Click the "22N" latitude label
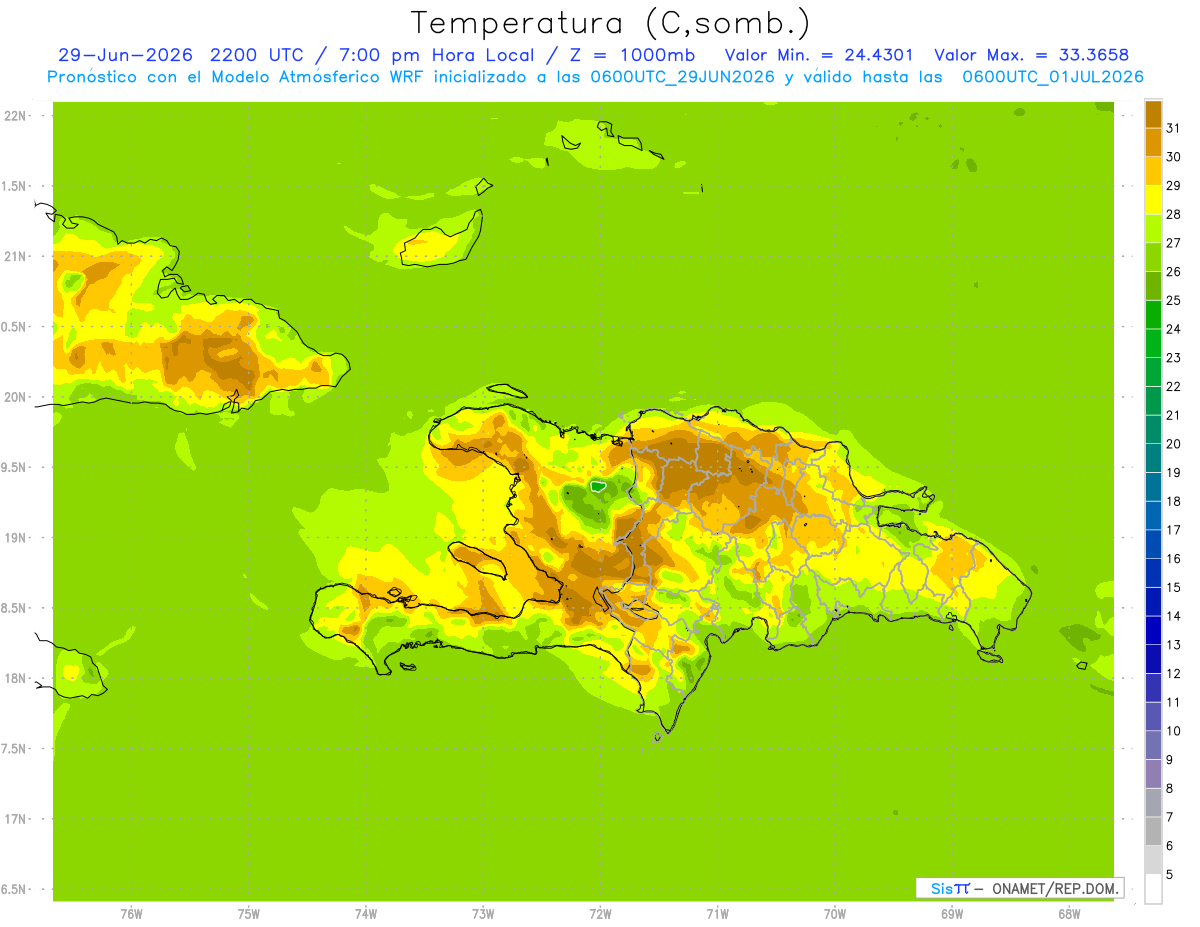1200x927 pixels. pos(15,116)
